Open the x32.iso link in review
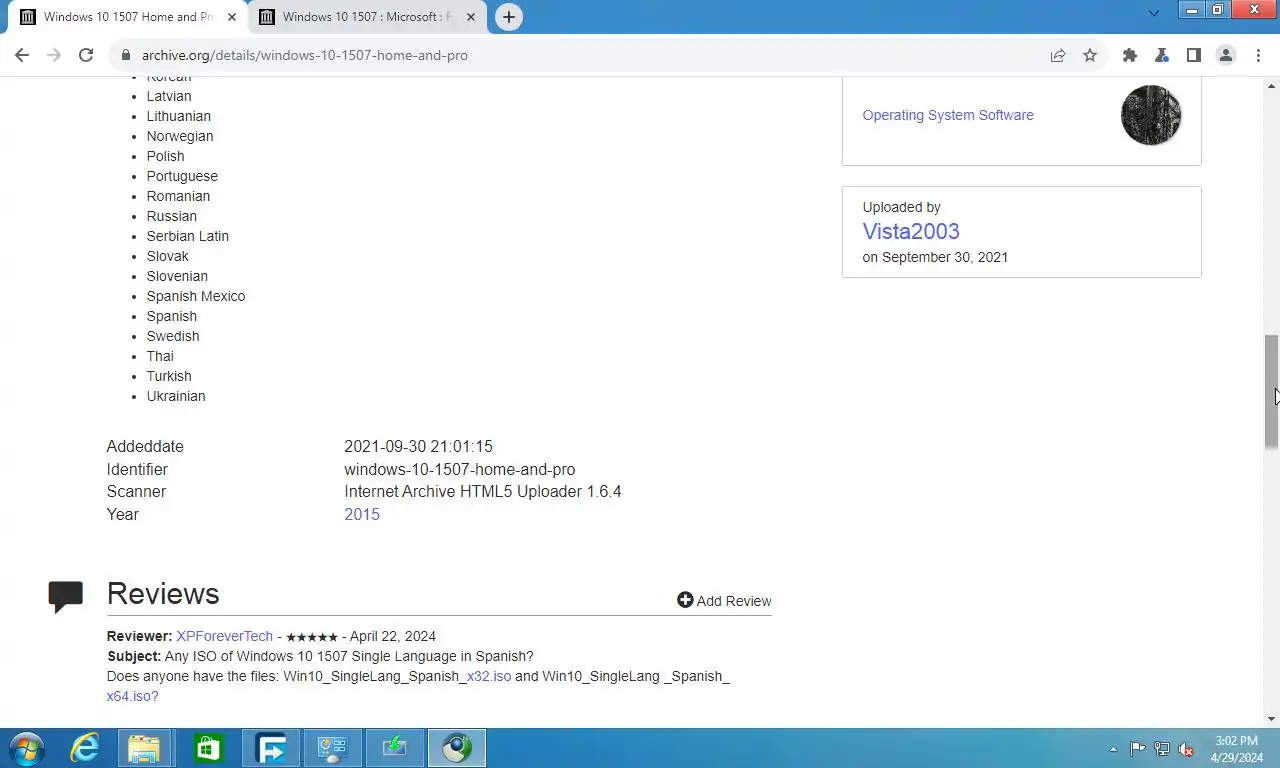The width and height of the screenshot is (1280, 768). coord(489,676)
